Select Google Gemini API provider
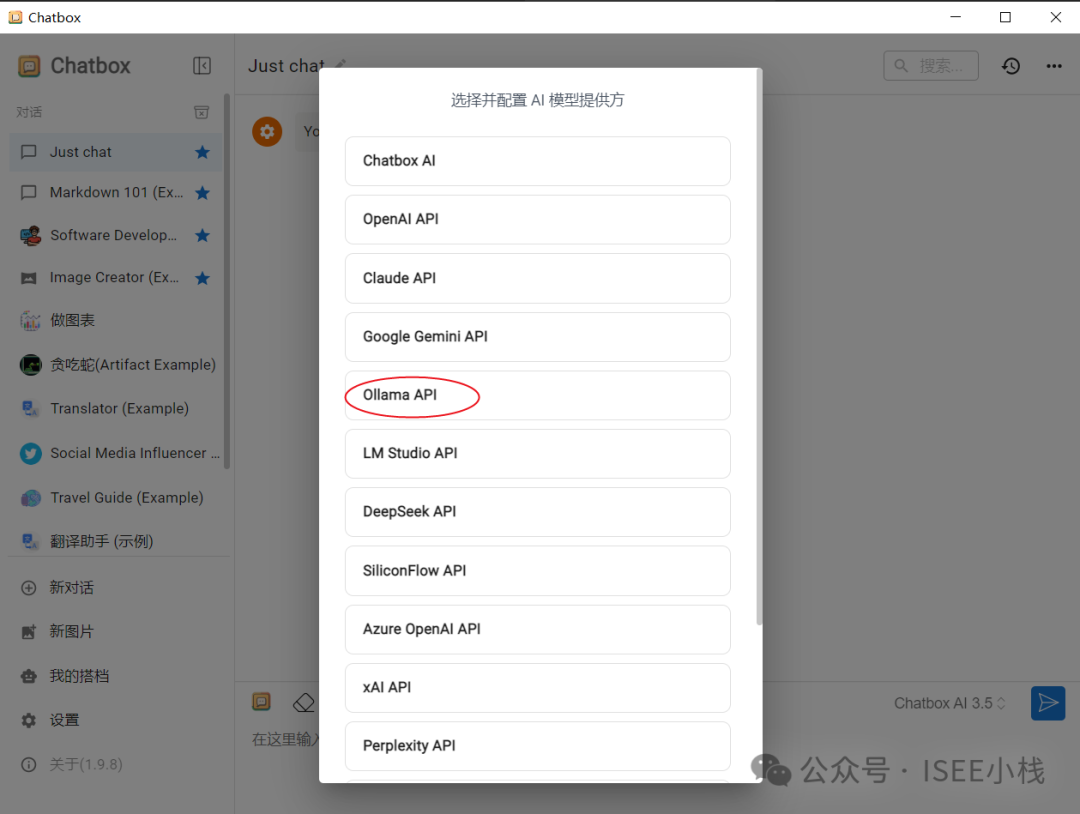Viewport: 1080px width, 814px height. [537, 337]
